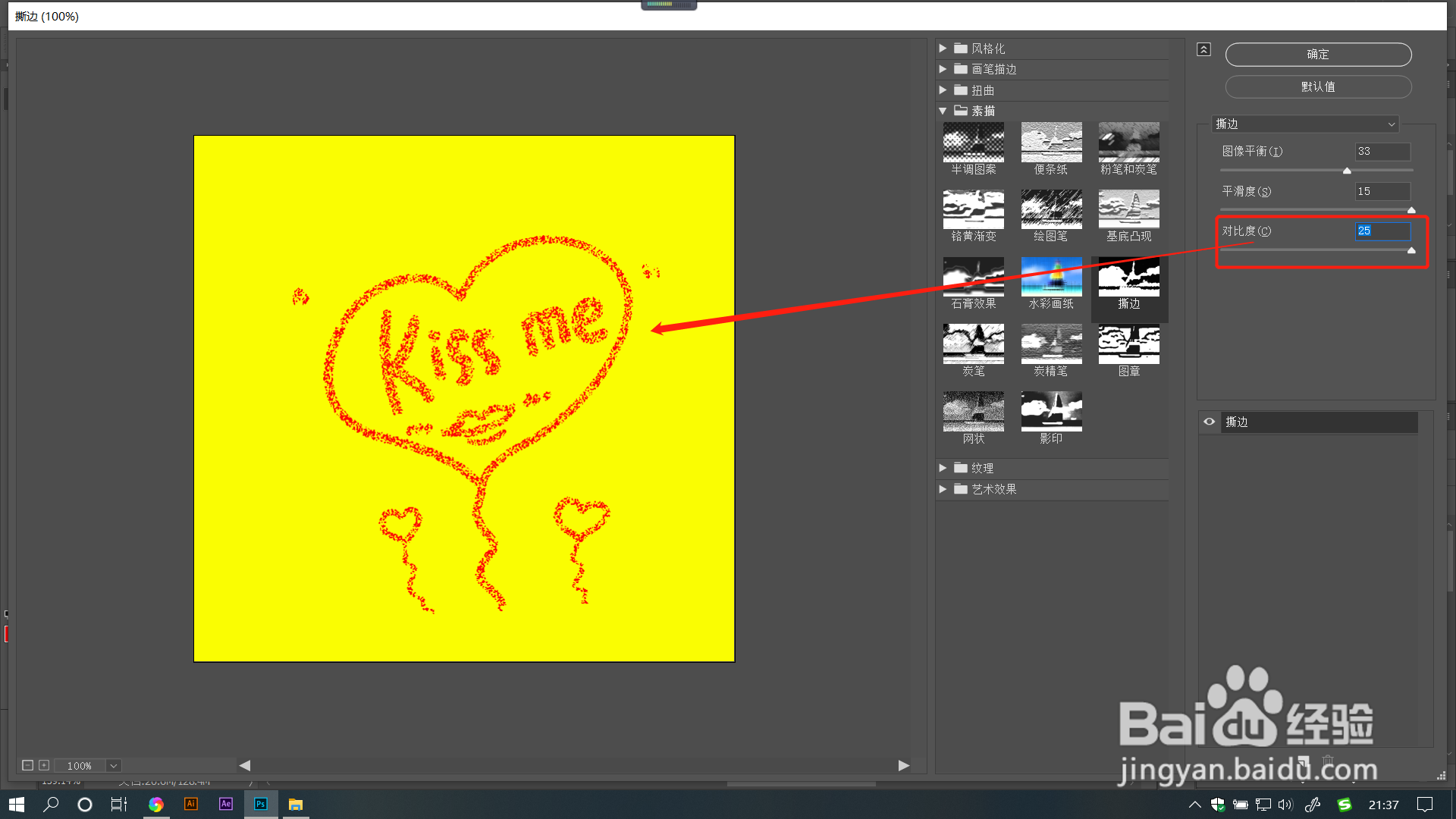This screenshot has height=819, width=1456.
Task: Zoom out preview with minus button
Action: (28, 765)
